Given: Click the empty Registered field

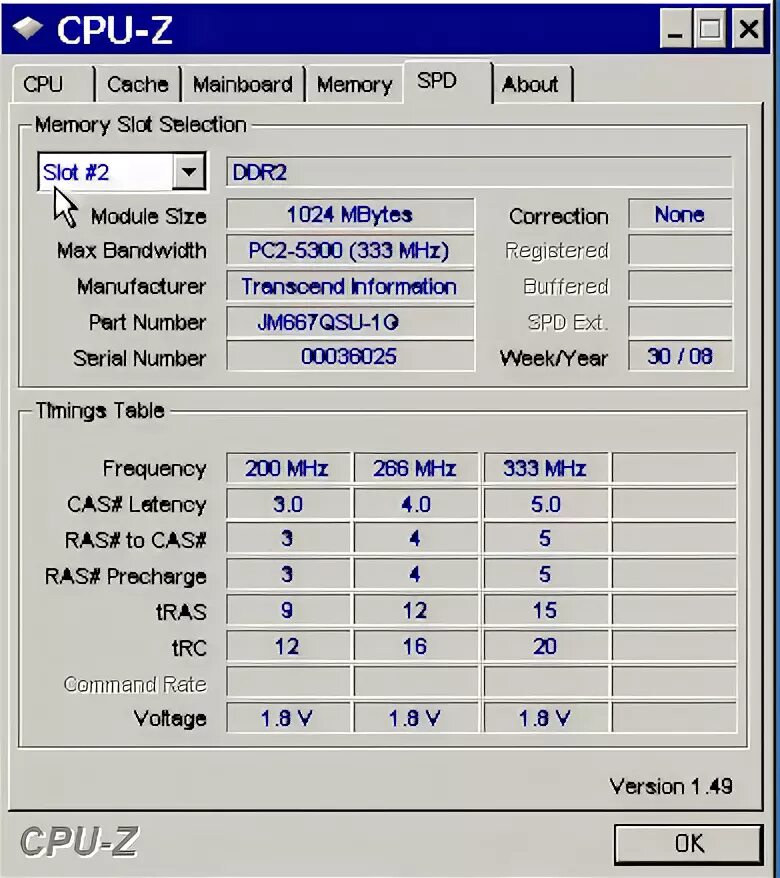Looking at the screenshot, I should pos(680,250).
